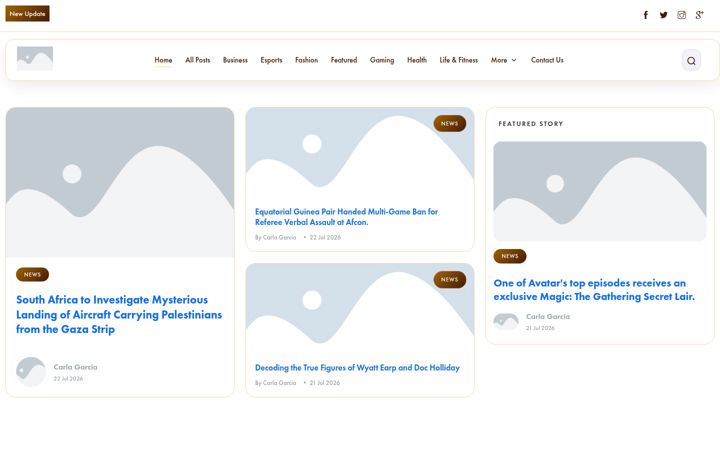The height and width of the screenshot is (450, 720).
Task: Click Carla Garcia name on South Africa card
Action: (x=75, y=367)
